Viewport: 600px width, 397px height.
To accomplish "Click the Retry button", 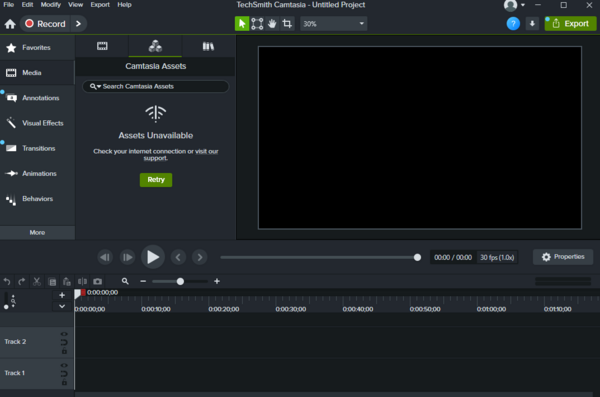I will pos(156,180).
